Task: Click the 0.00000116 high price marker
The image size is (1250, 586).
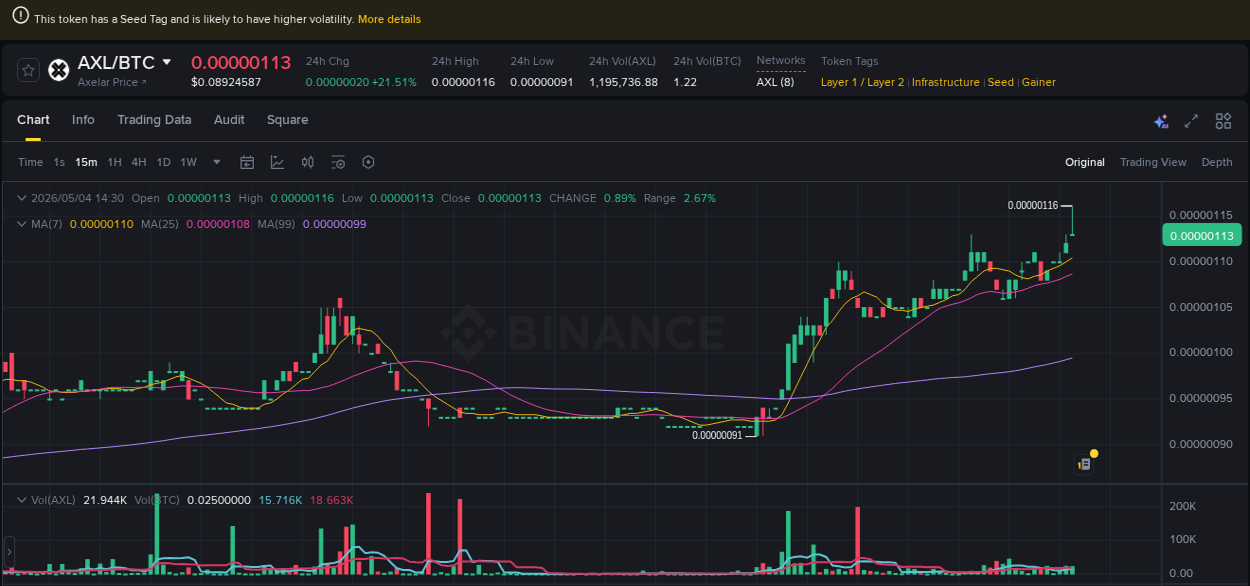Action: pyautogui.click(x=1032, y=205)
